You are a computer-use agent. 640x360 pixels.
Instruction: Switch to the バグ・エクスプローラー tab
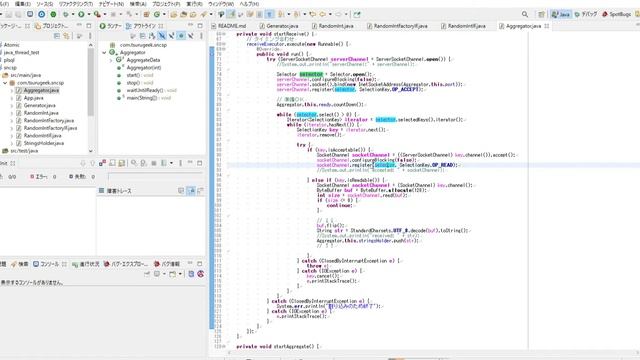click(x=126, y=264)
